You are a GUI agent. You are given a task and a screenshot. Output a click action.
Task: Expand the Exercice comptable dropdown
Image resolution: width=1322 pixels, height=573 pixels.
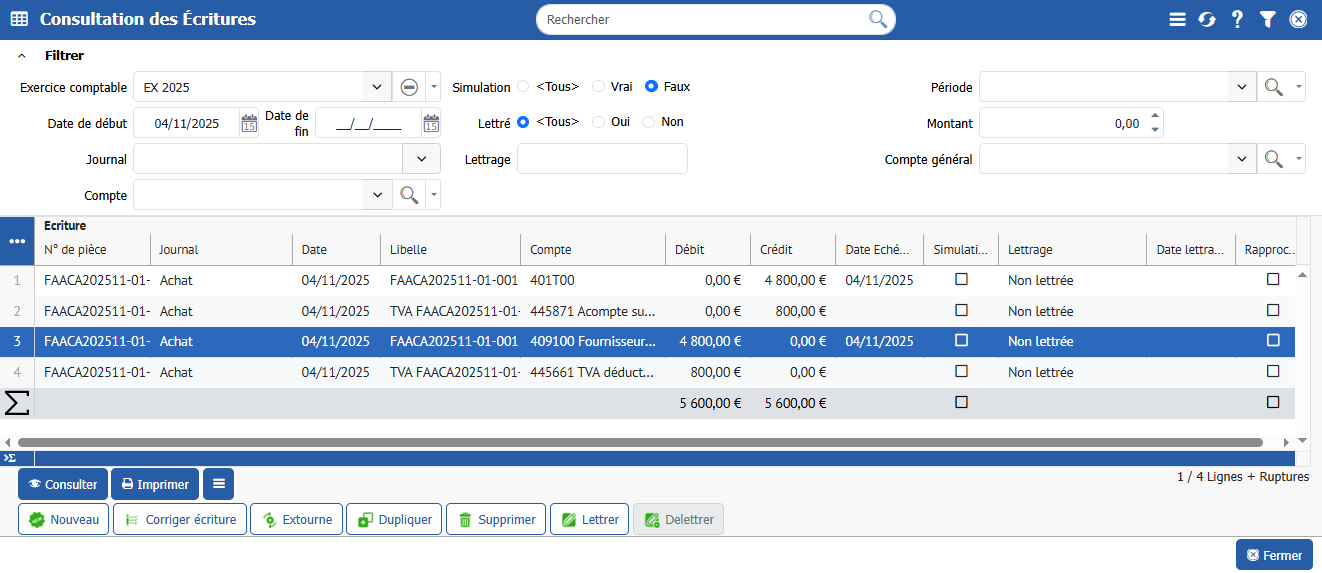click(x=376, y=87)
